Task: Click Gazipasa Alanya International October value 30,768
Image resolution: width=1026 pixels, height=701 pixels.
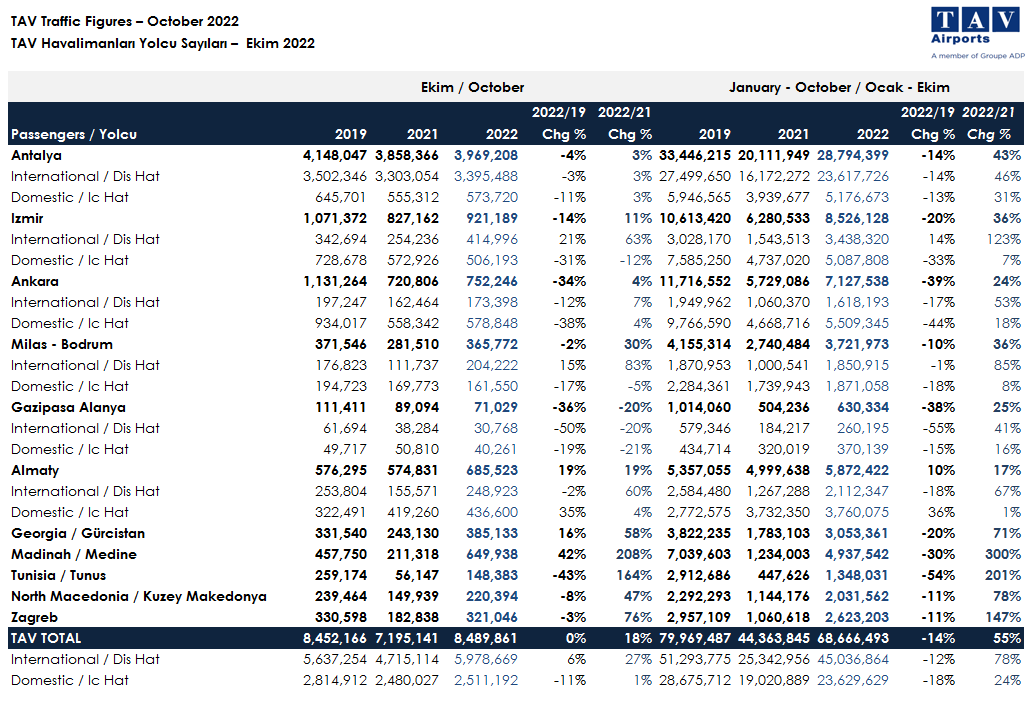Action: pos(496,428)
